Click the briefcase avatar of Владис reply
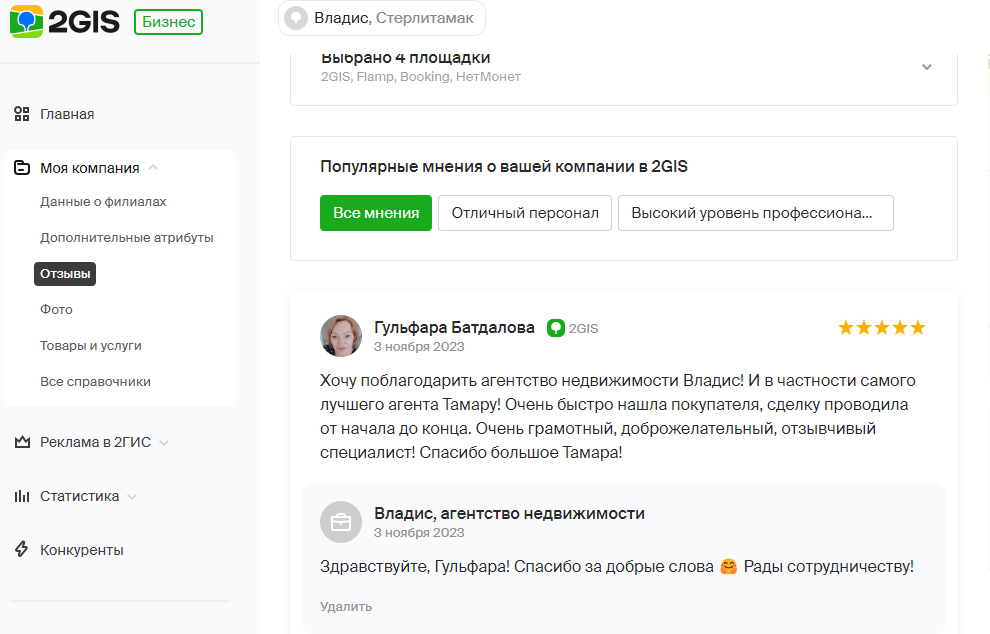990x634 pixels. pos(341,522)
